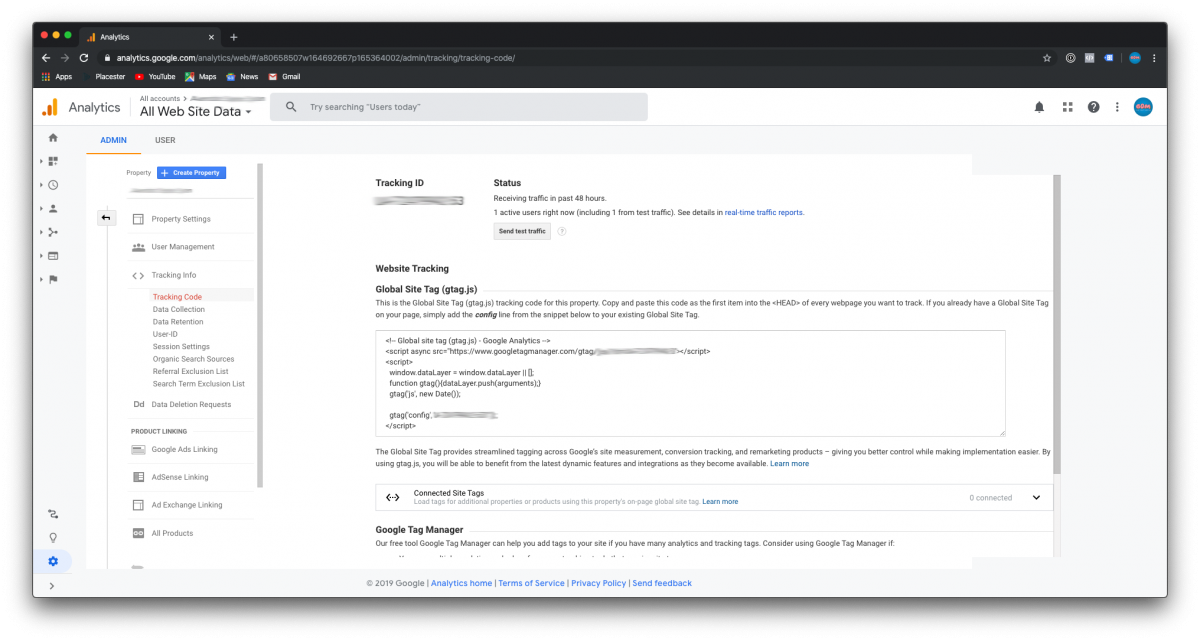Expand the Connected Site Tags section
1200x641 pixels.
[x=1036, y=498]
